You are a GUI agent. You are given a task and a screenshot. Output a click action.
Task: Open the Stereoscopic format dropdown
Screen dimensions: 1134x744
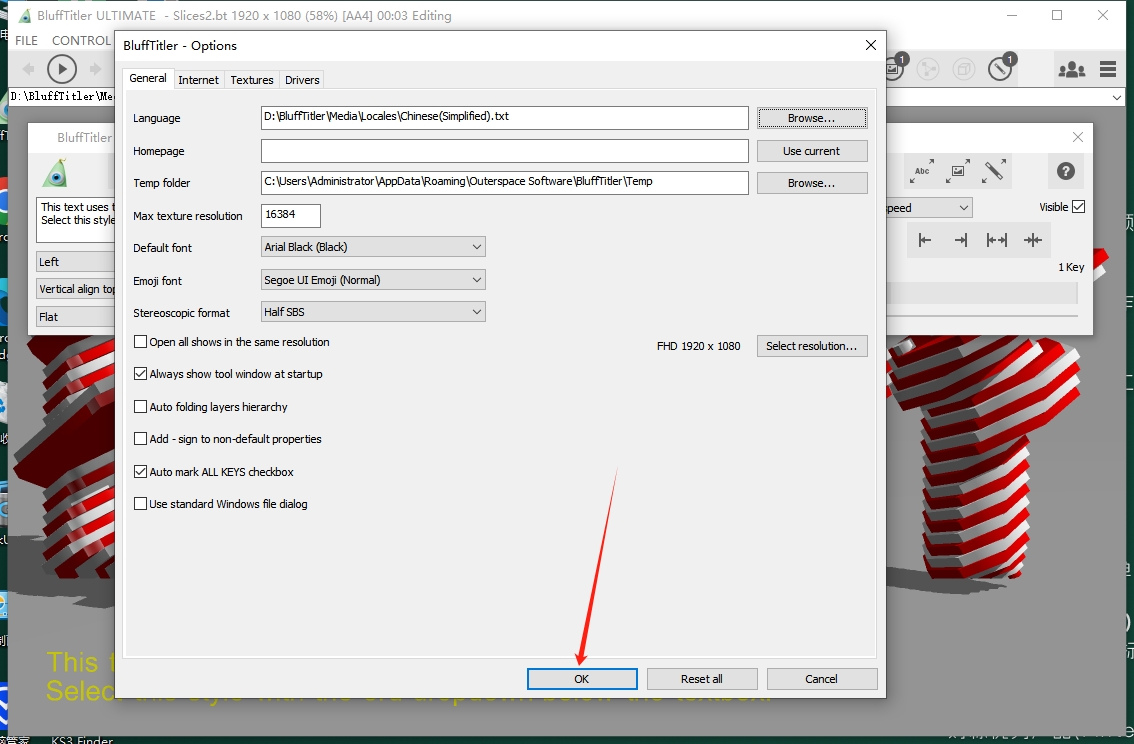(x=373, y=312)
